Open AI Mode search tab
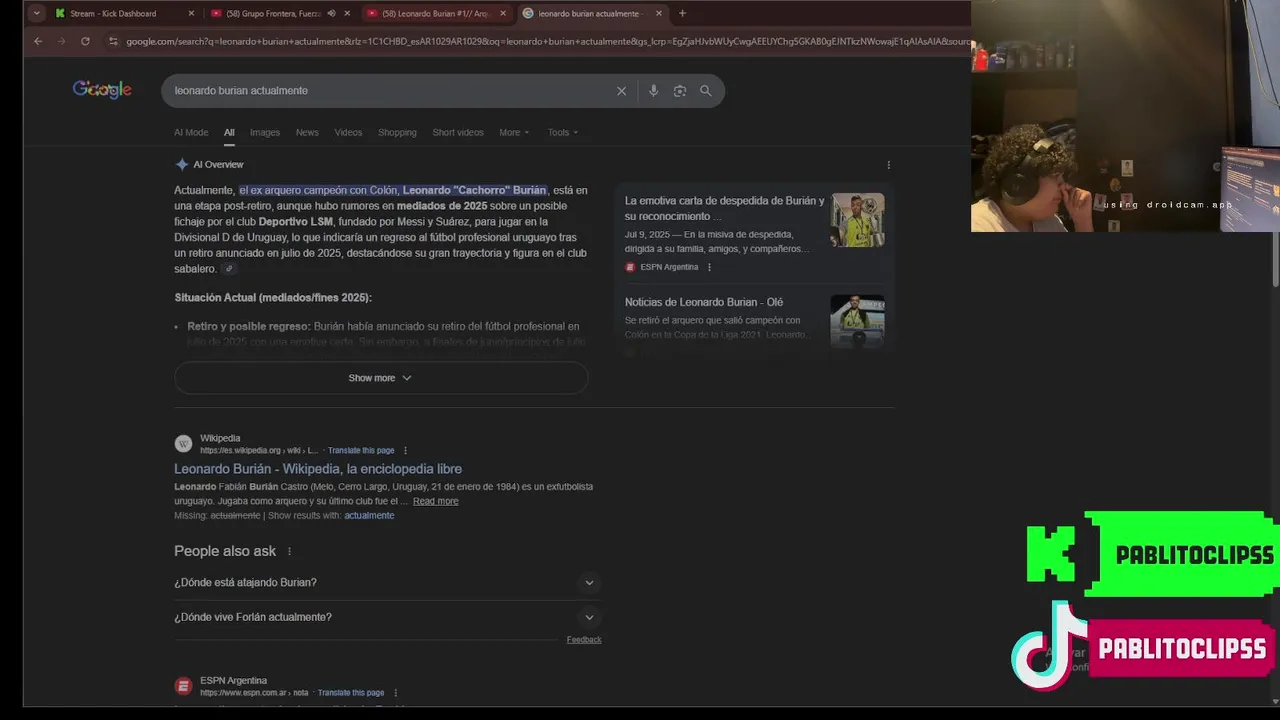The image size is (1280, 720). [191, 132]
